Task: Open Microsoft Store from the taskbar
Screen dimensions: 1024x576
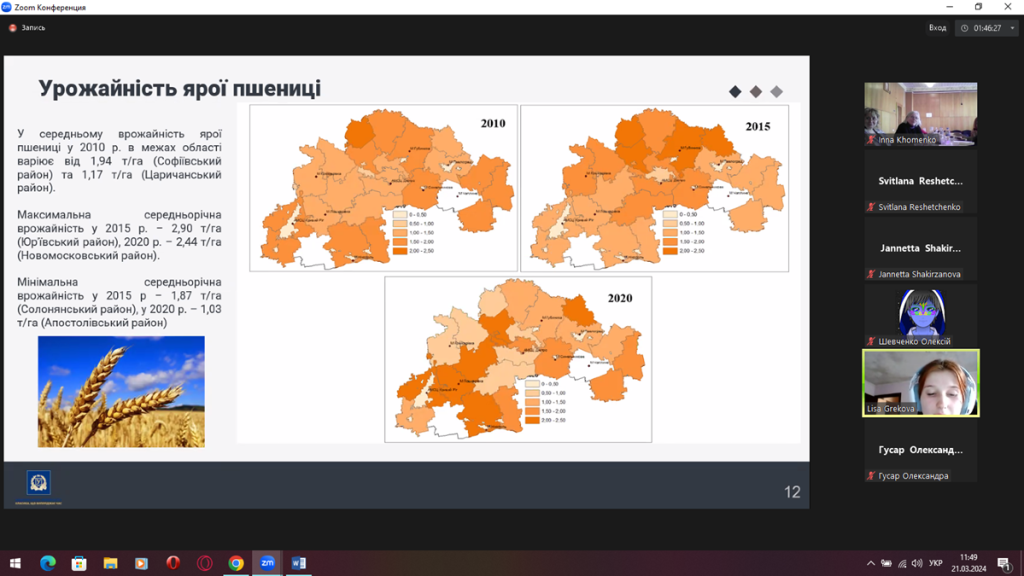Action: point(79,563)
